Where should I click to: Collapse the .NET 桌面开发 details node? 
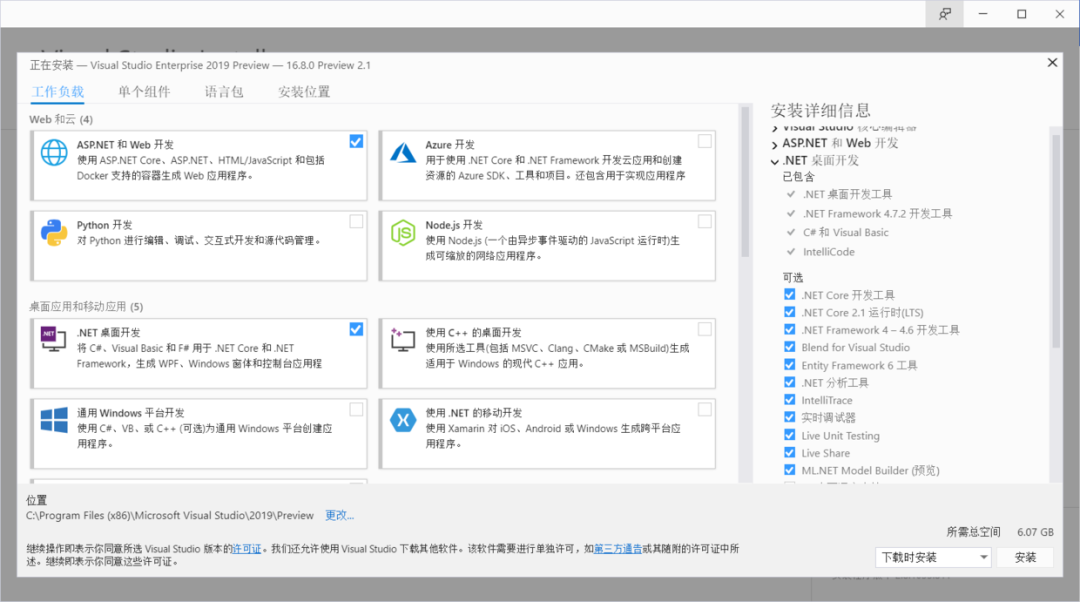pyautogui.click(x=775, y=162)
